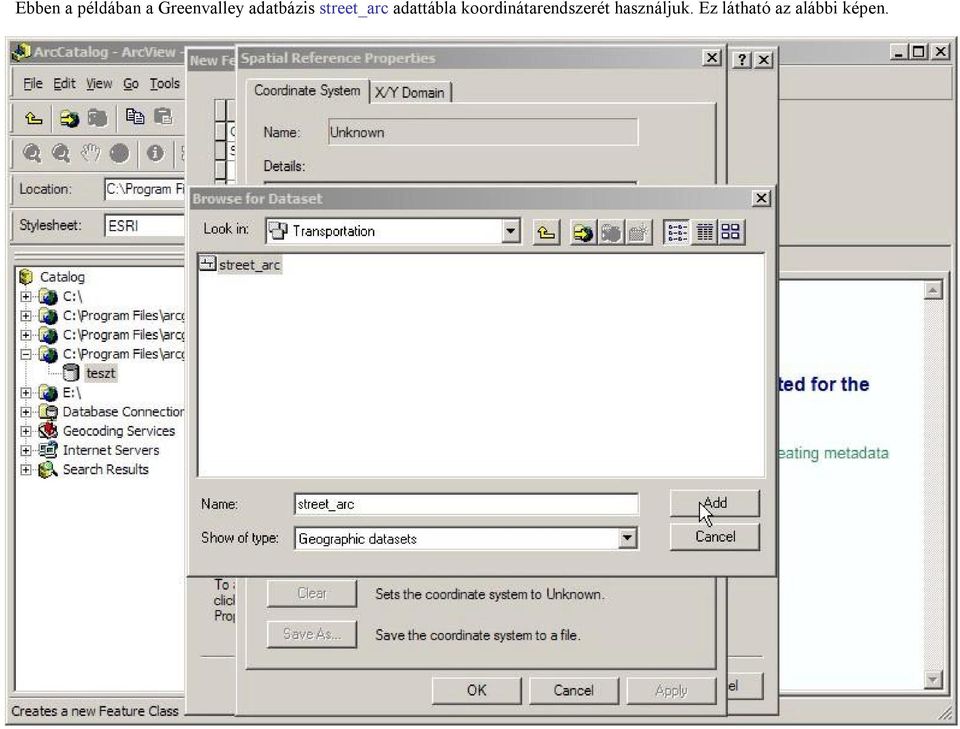The width and height of the screenshot is (960, 729).
Task: Click the Copy icon in ArcCatalog toolbar
Action: tap(135, 116)
